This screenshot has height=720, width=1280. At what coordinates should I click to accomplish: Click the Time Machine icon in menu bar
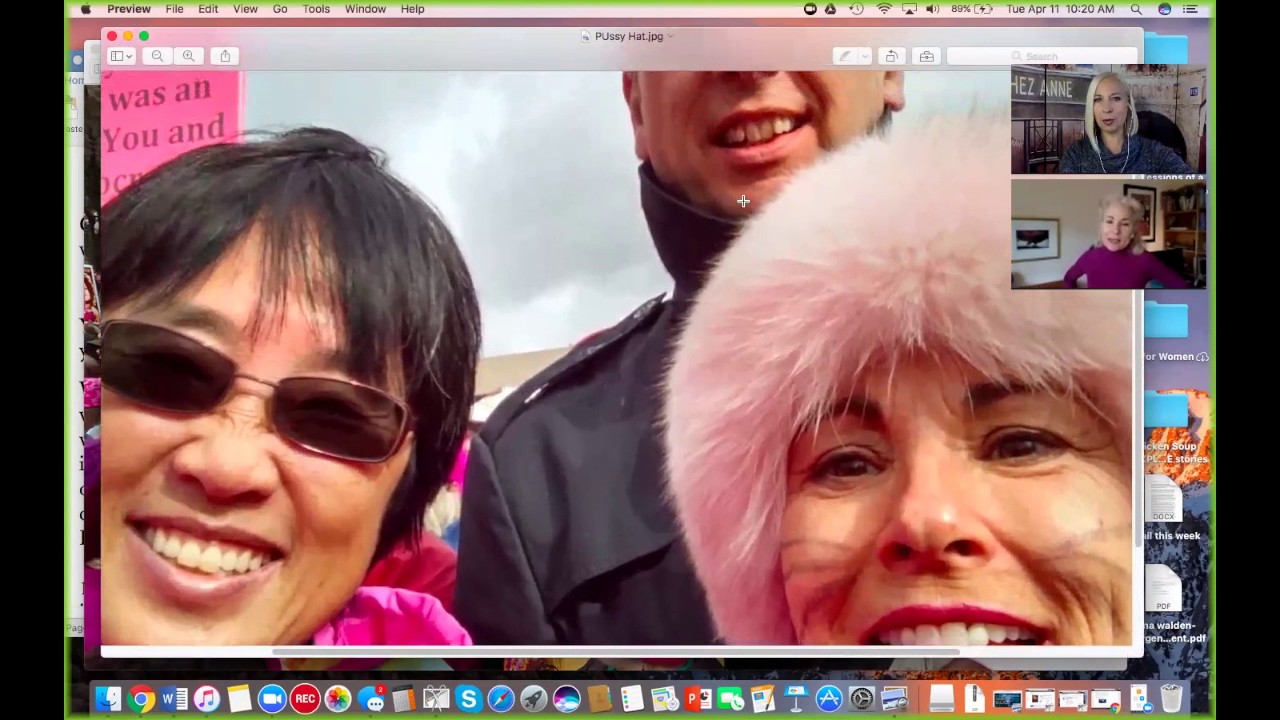point(857,9)
